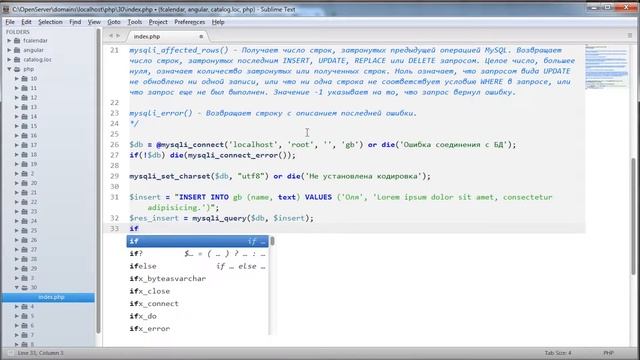Open the Project menu
640x360 pixels.
[158, 22]
